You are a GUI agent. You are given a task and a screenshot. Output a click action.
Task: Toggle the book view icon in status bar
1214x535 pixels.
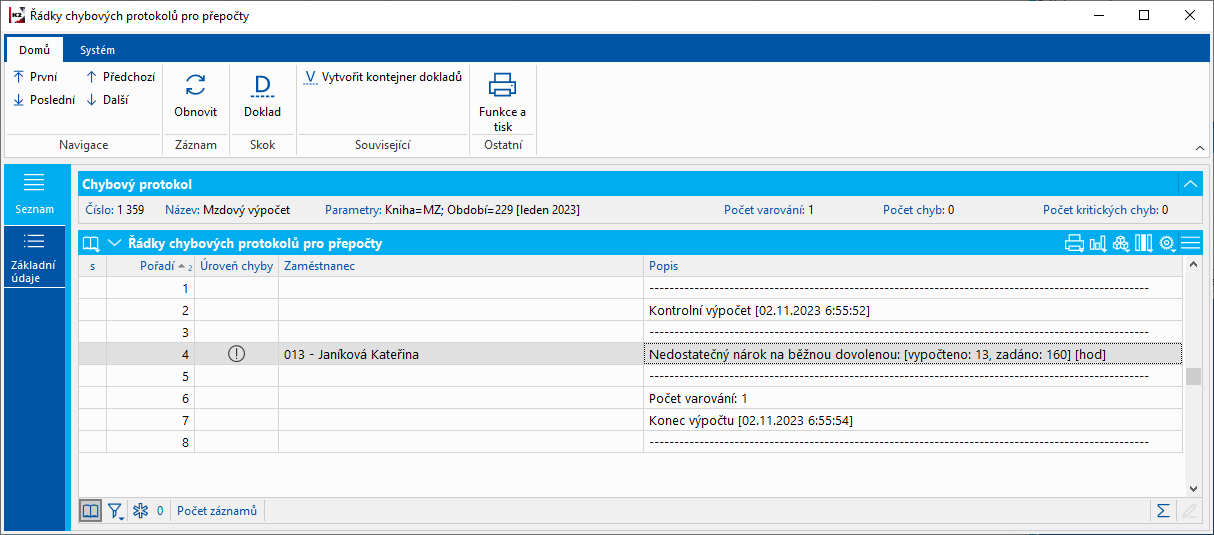tap(91, 511)
